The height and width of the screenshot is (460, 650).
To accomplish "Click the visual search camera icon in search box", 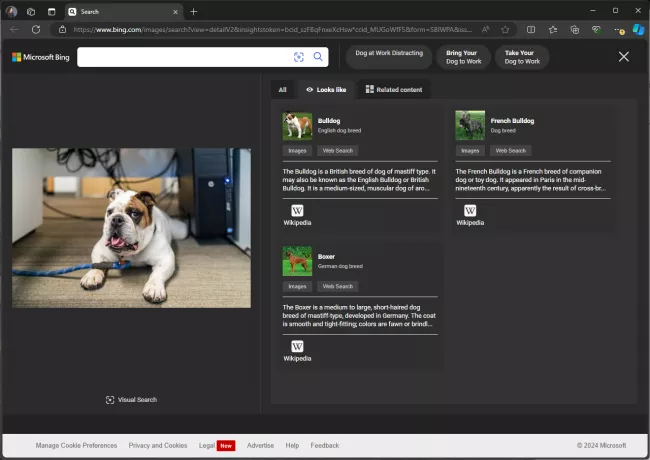I will coord(298,57).
